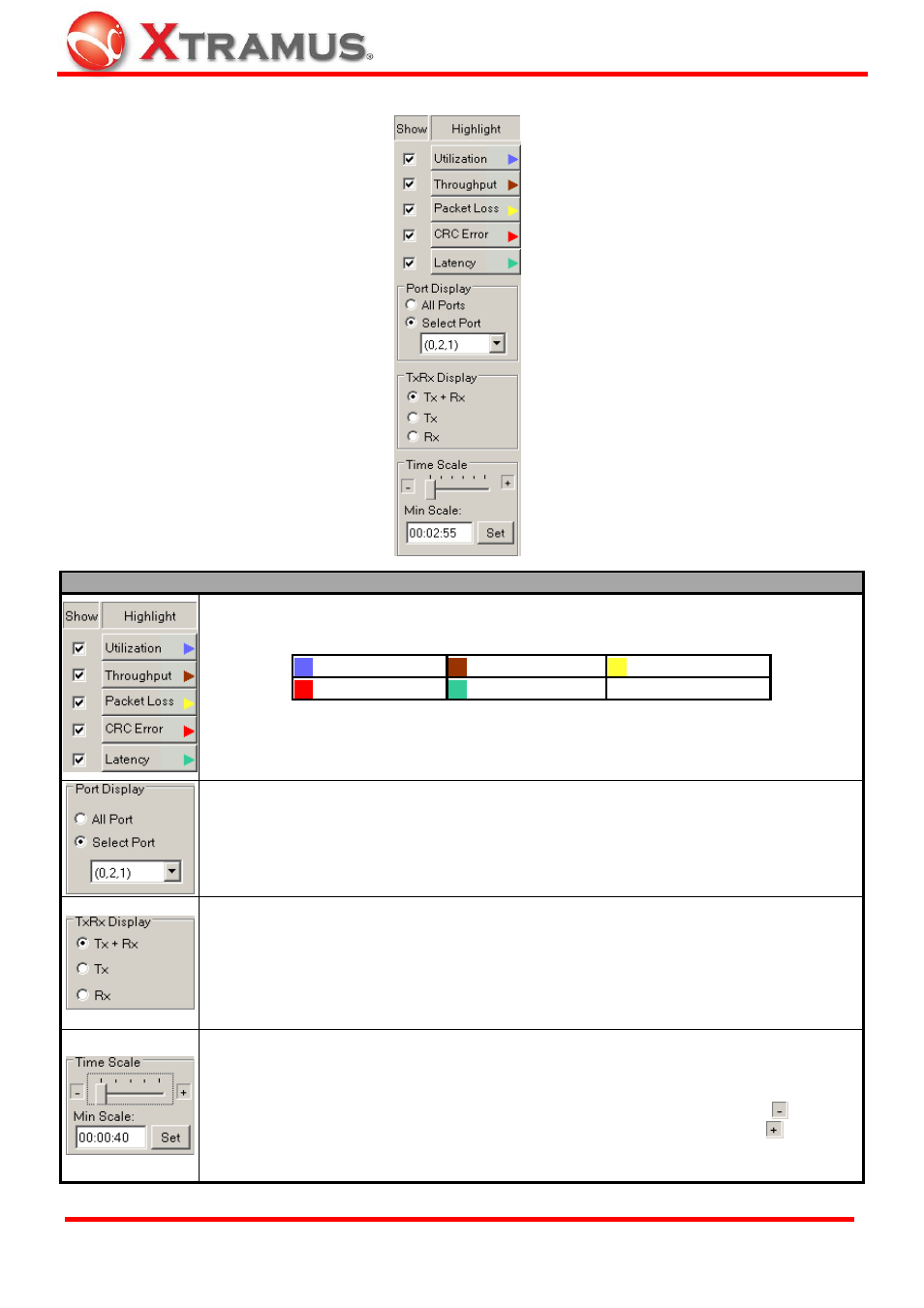Click brown Throughput arrow in the table panel
Screen dimensions: 924x1308
coord(189,675)
